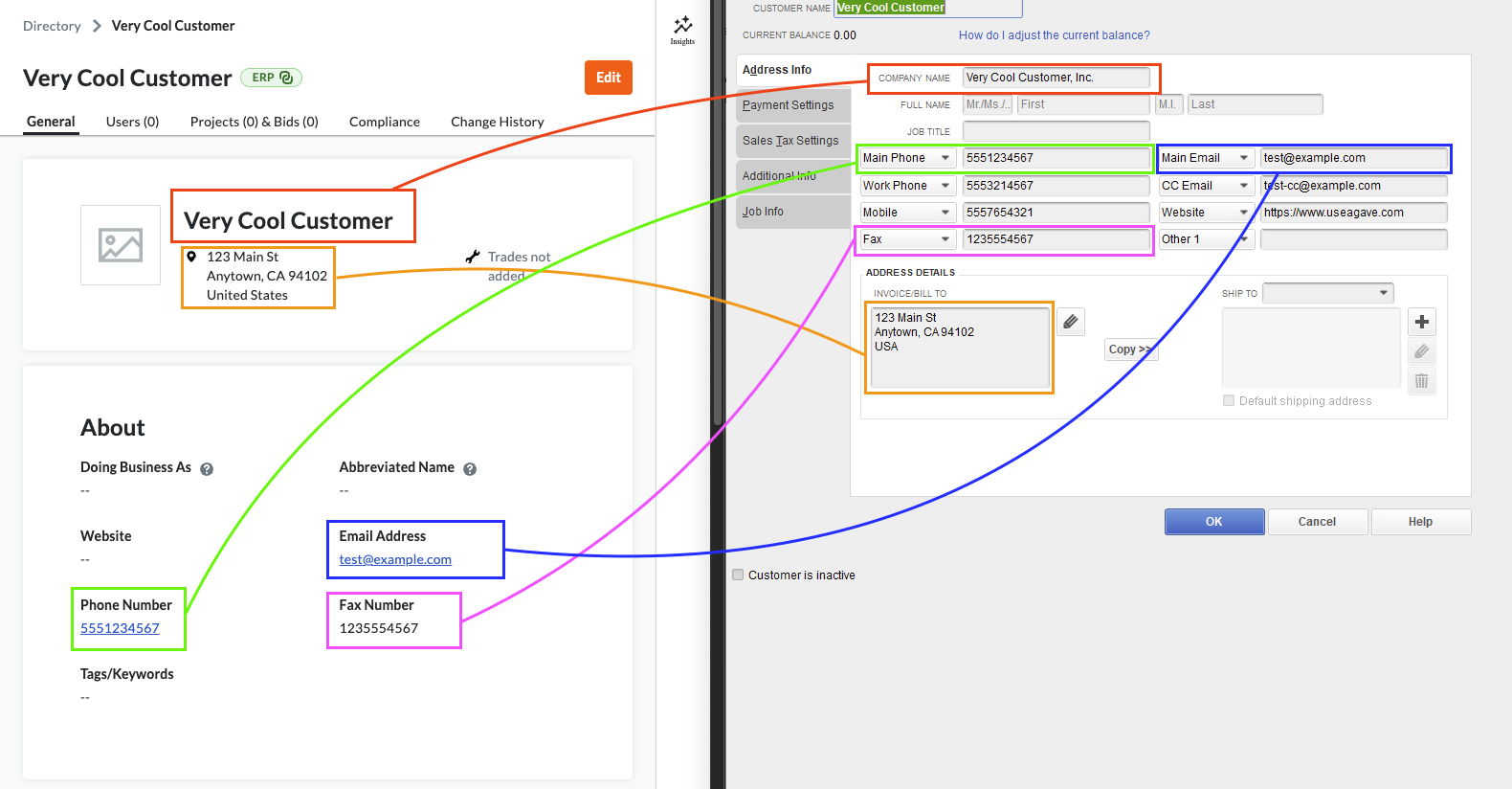Image resolution: width=1512 pixels, height=789 pixels.
Task: Delete the Ship To address with trash icon
Action: pos(1421,381)
